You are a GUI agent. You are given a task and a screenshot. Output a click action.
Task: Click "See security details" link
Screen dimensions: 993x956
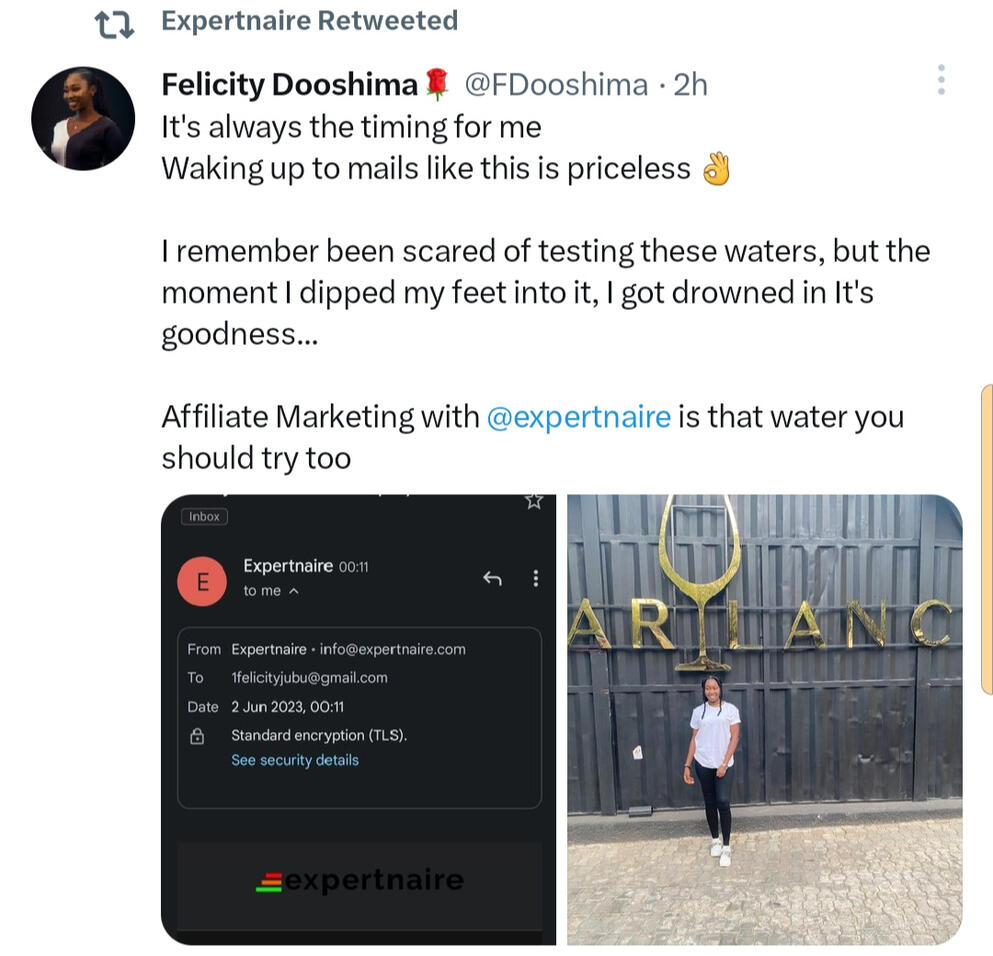295,760
